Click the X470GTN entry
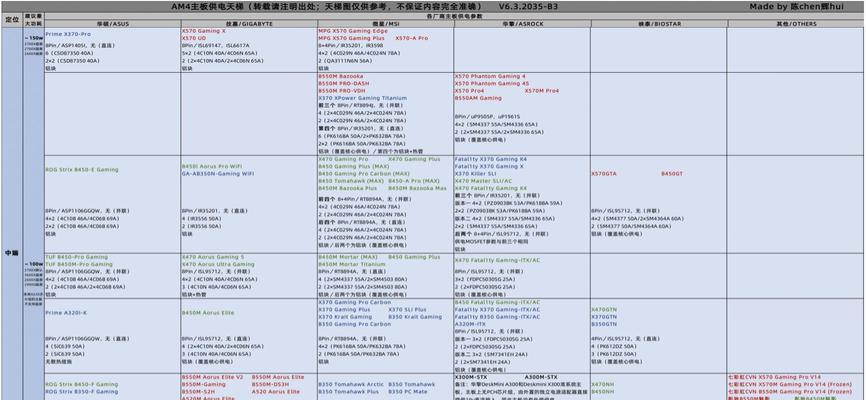Image resolution: width=866 pixels, height=400 pixels. point(604,310)
